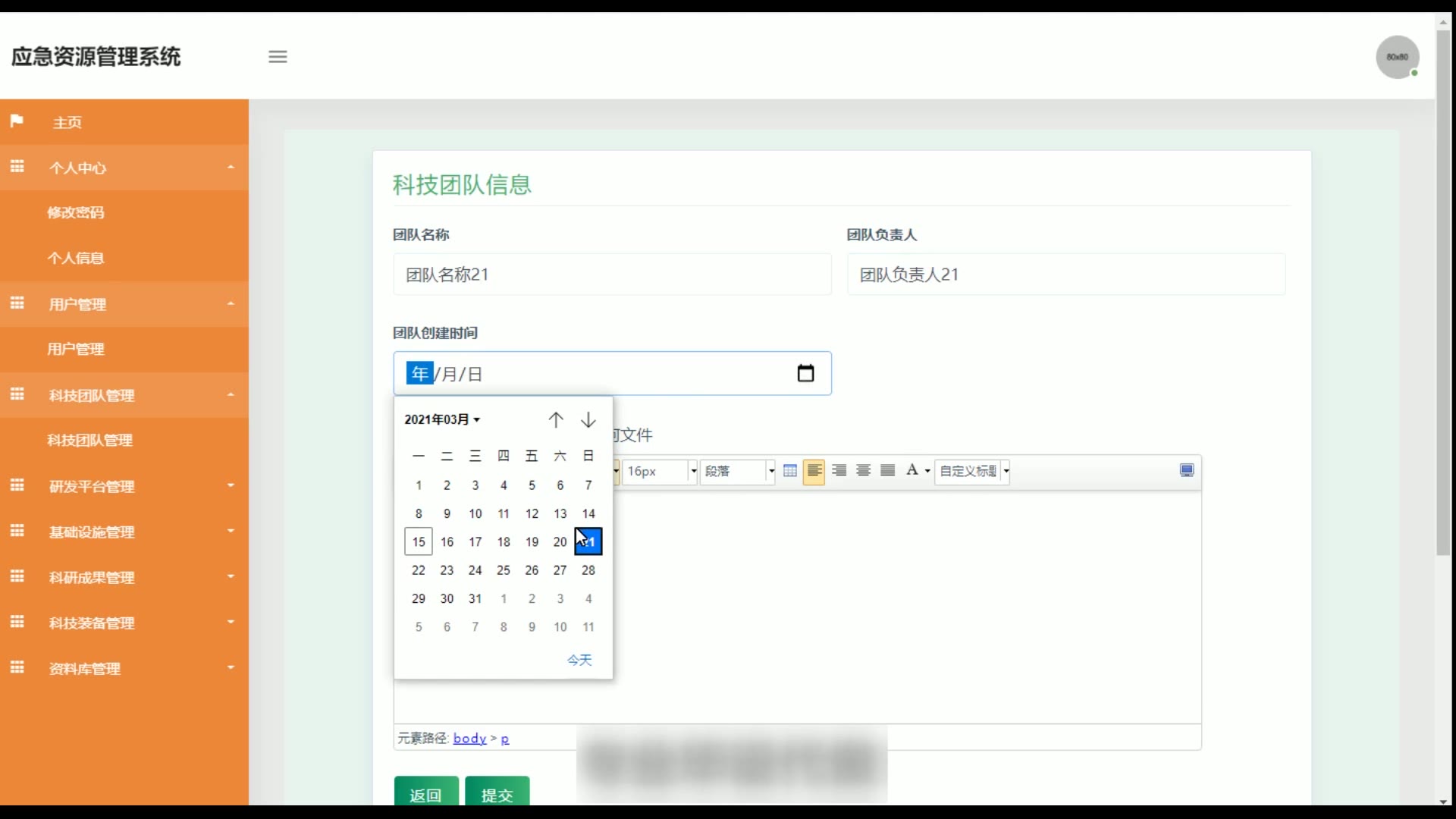Apply justify alignment in the editor toolbar

pyautogui.click(x=887, y=471)
